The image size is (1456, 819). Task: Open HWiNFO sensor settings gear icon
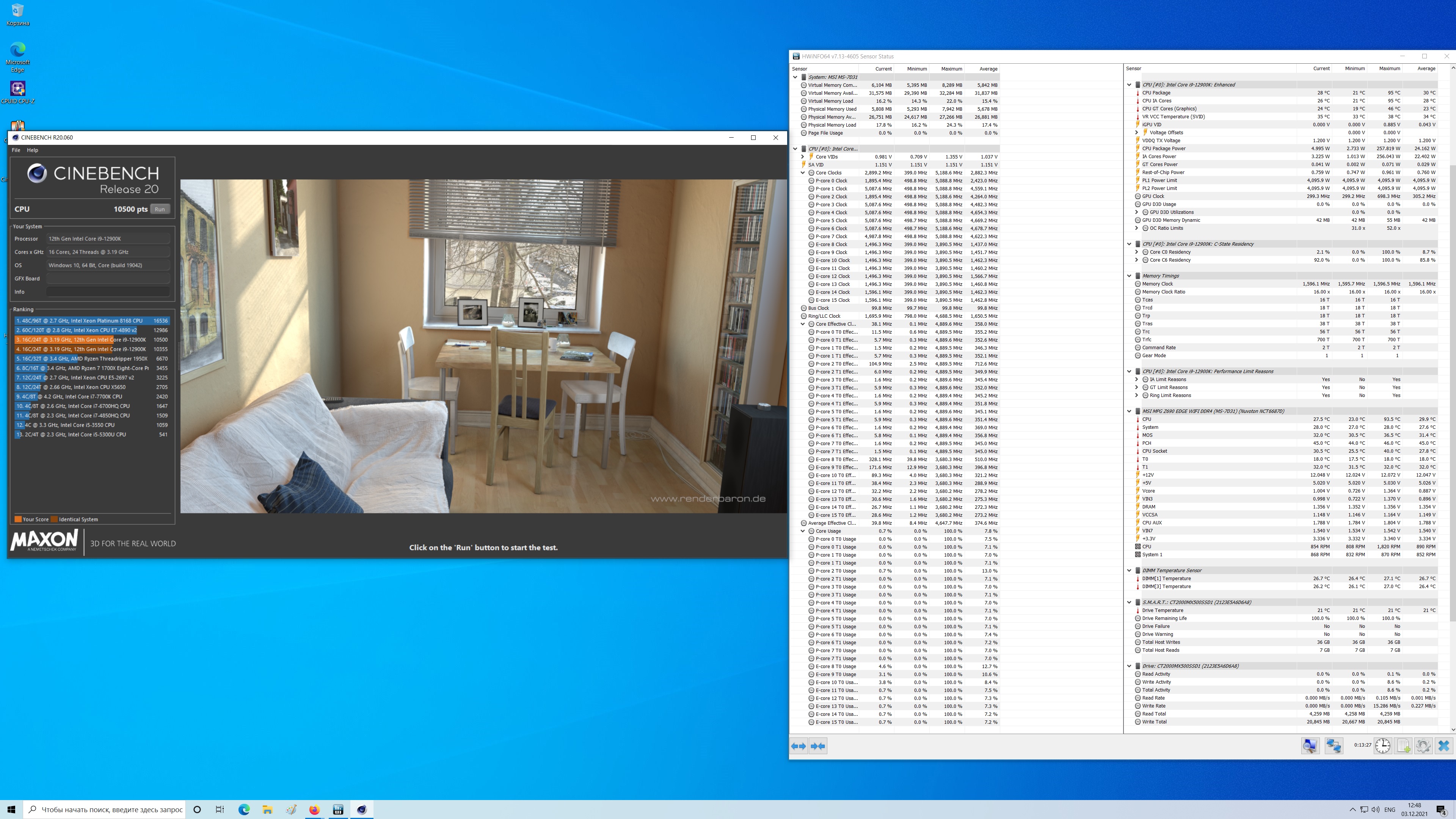pos(1423,746)
